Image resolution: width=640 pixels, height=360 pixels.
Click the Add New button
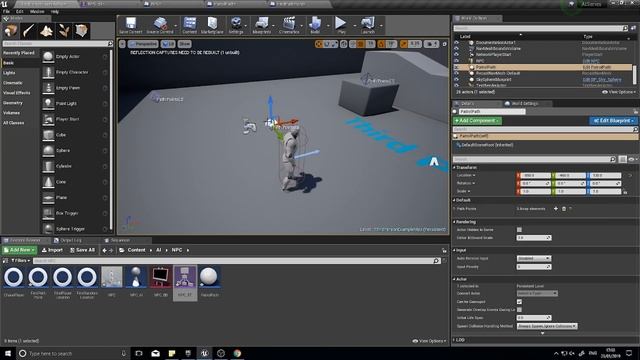[19, 250]
